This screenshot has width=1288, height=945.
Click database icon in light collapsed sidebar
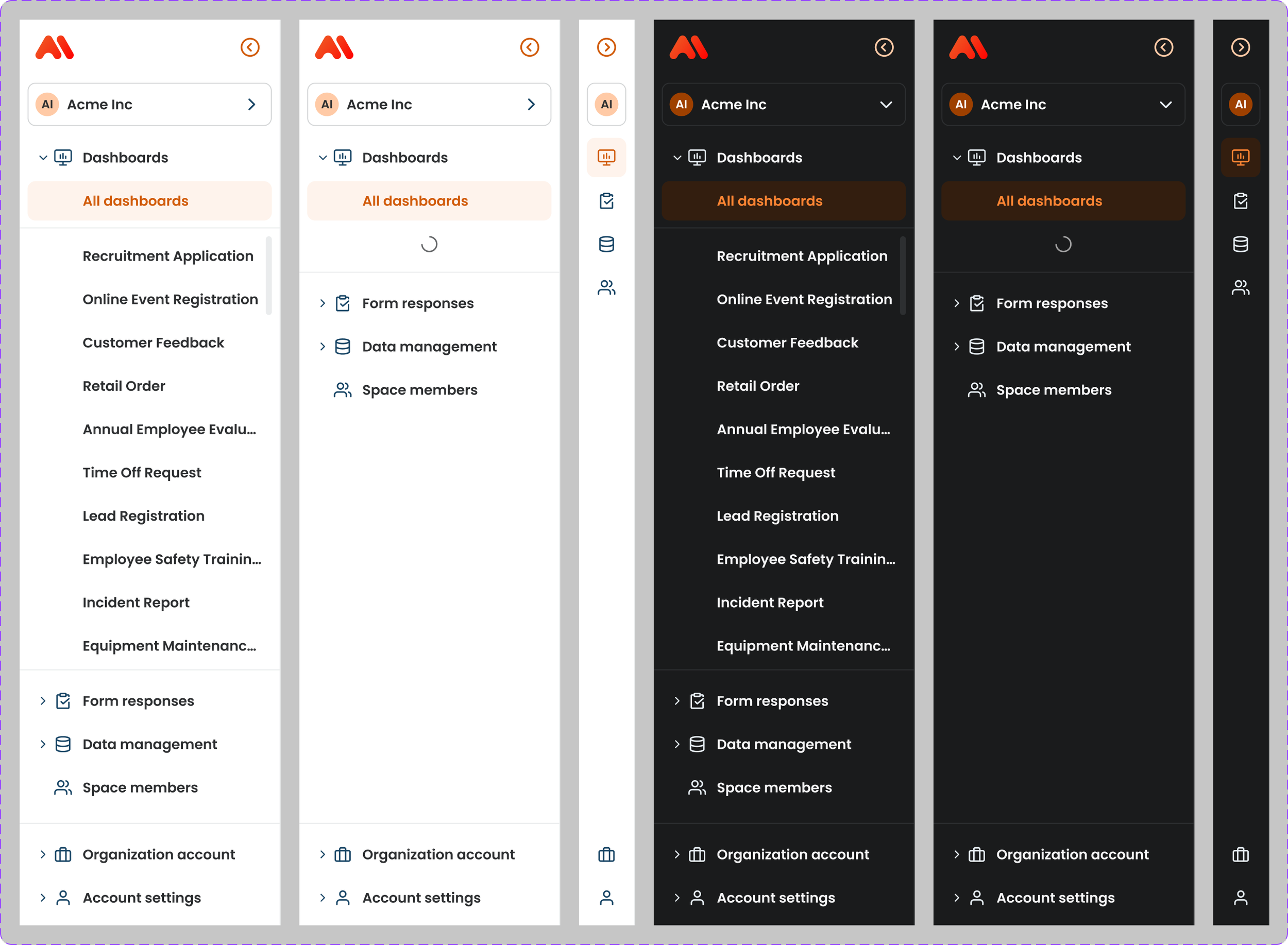606,244
